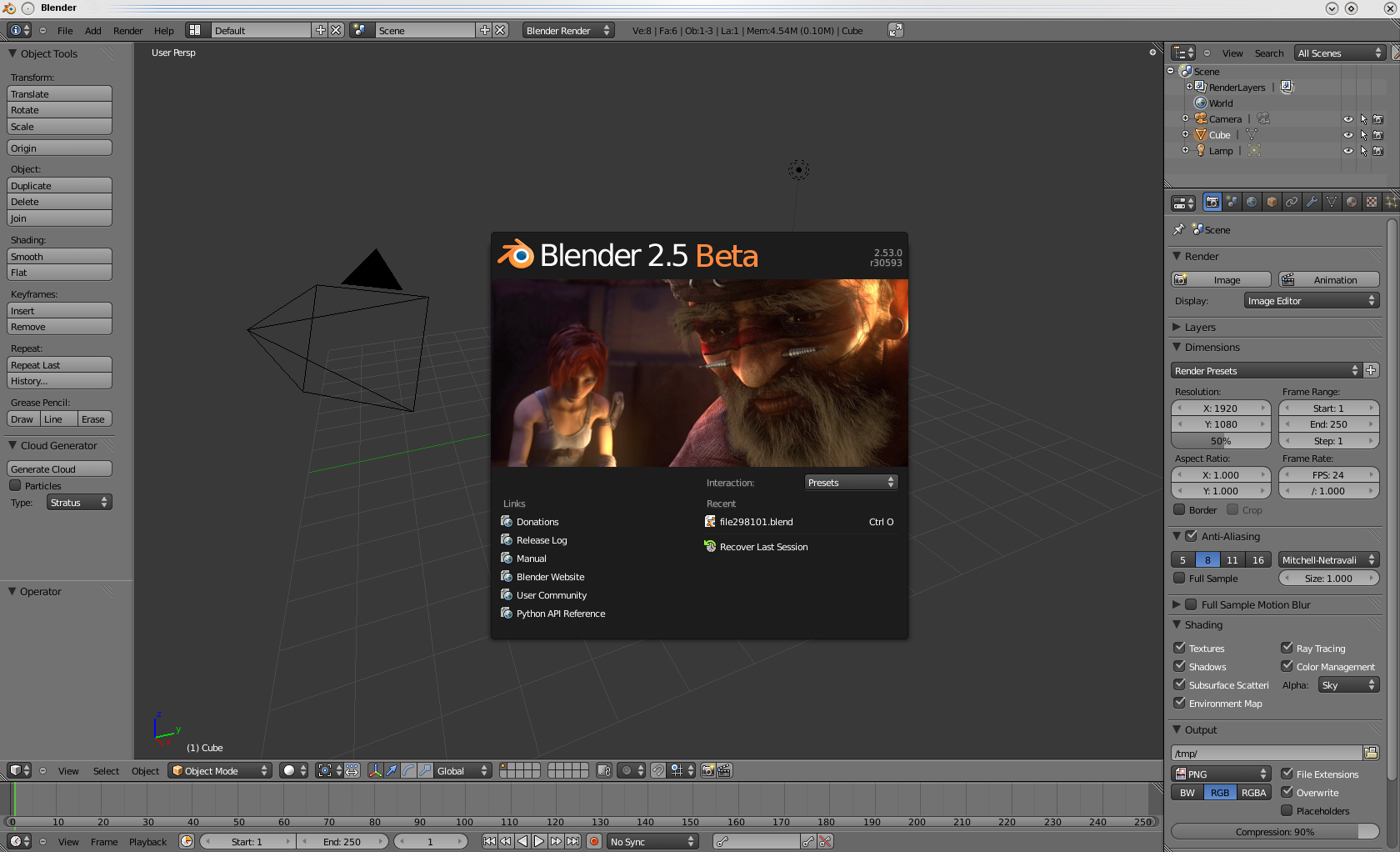The width and height of the screenshot is (1400, 852).
Task: Adjust the Compression 90% slider
Action: click(1274, 832)
